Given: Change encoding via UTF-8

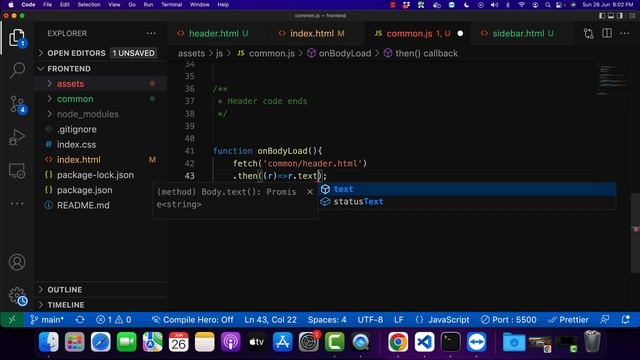Looking at the screenshot, I should (x=370, y=320).
